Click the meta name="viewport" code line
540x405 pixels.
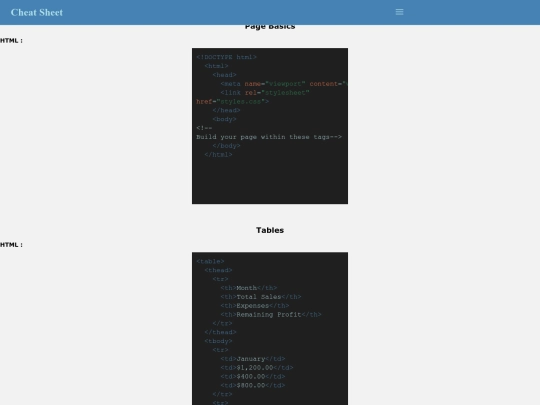coord(284,84)
